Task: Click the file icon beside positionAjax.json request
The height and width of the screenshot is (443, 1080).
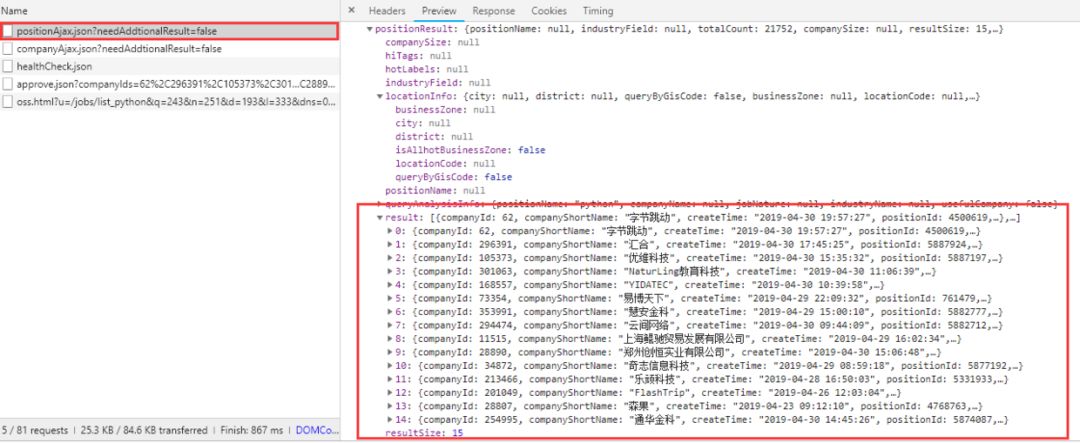Action: tap(9, 32)
